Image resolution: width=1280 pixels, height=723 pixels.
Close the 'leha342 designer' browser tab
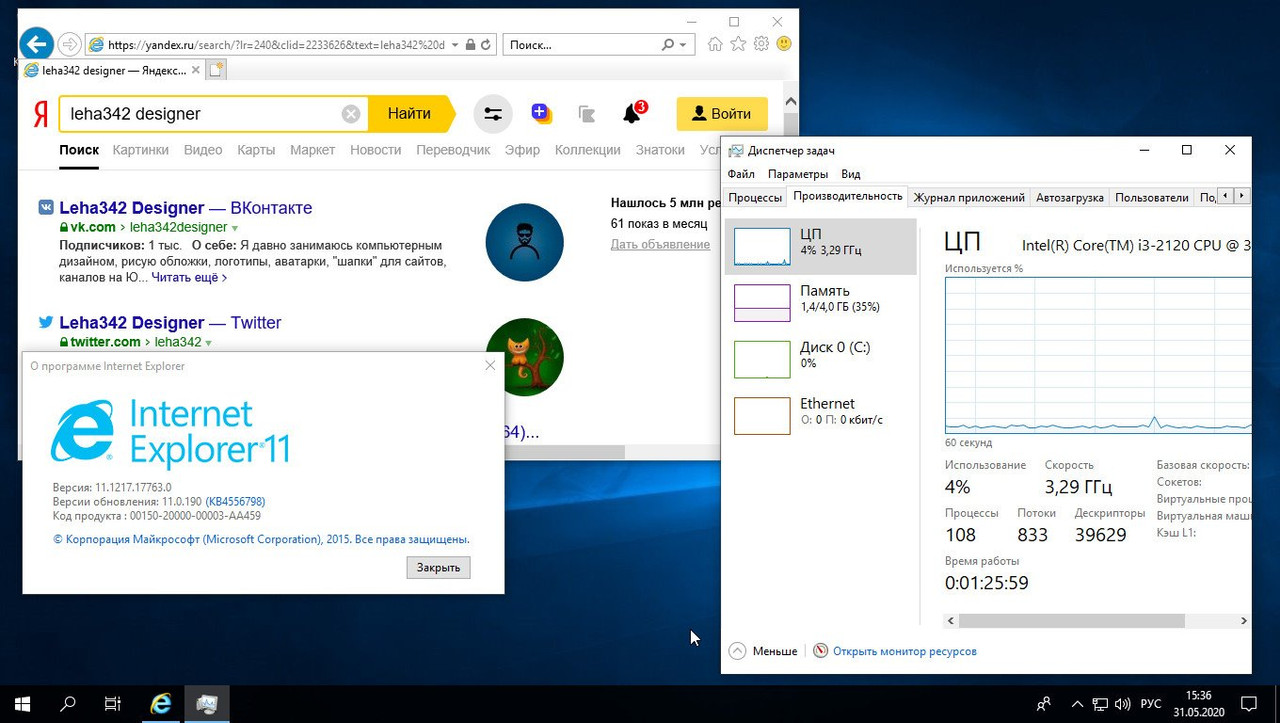(194, 71)
